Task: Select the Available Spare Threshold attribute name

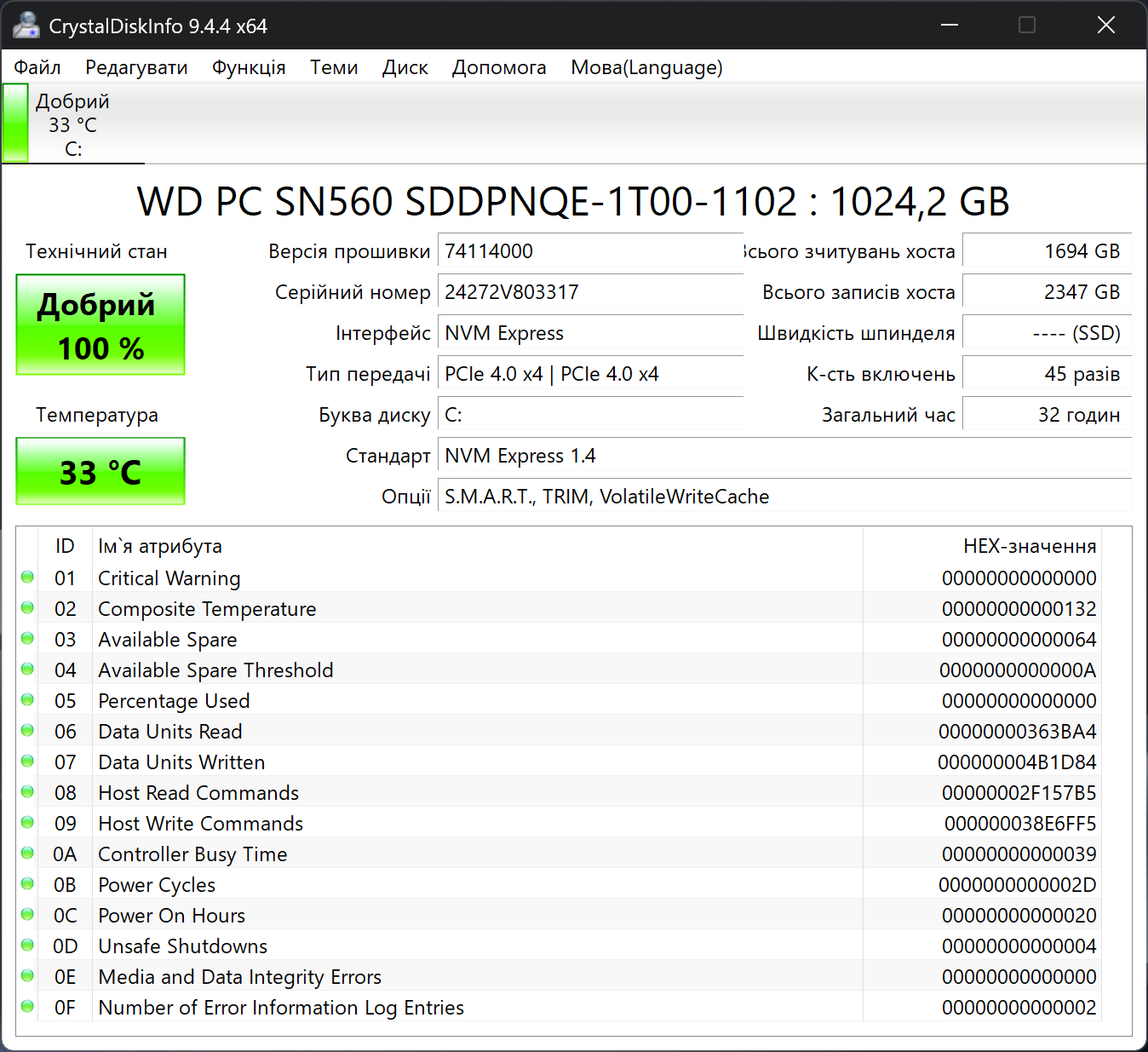Action: [x=215, y=670]
